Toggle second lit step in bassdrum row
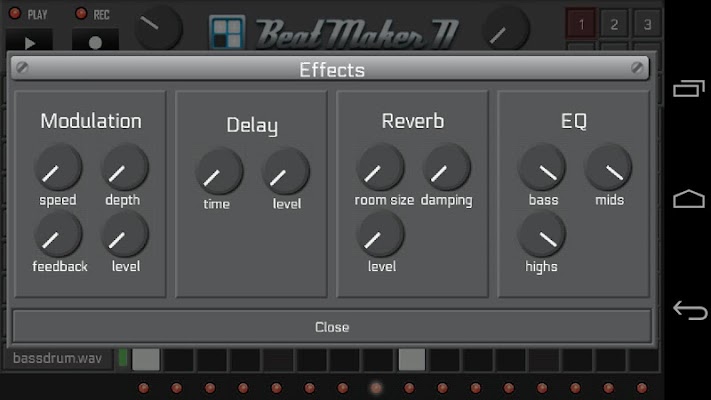 (412, 360)
